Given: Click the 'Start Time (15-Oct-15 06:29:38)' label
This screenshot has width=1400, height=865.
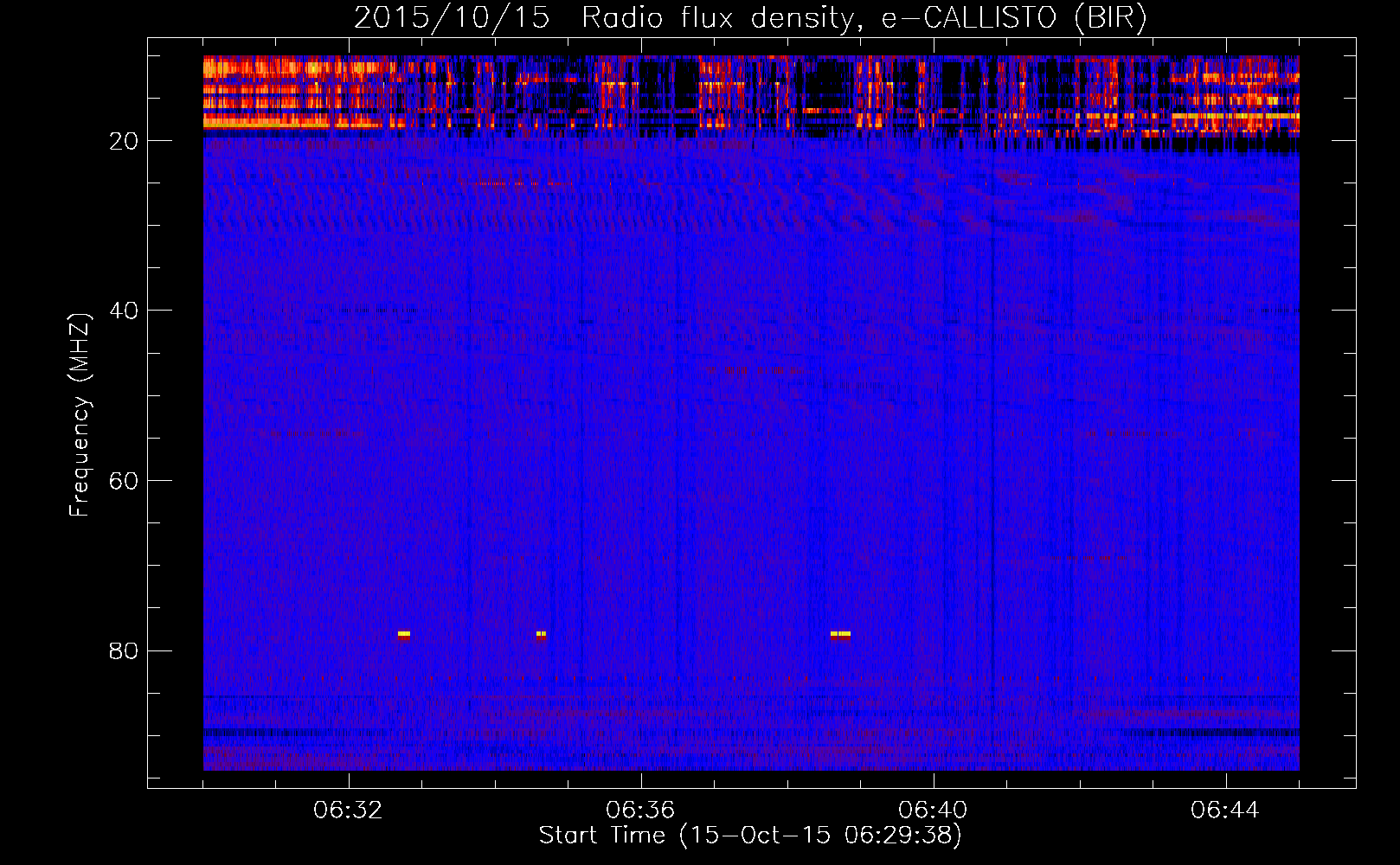Looking at the screenshot, I should coord(750,836).
